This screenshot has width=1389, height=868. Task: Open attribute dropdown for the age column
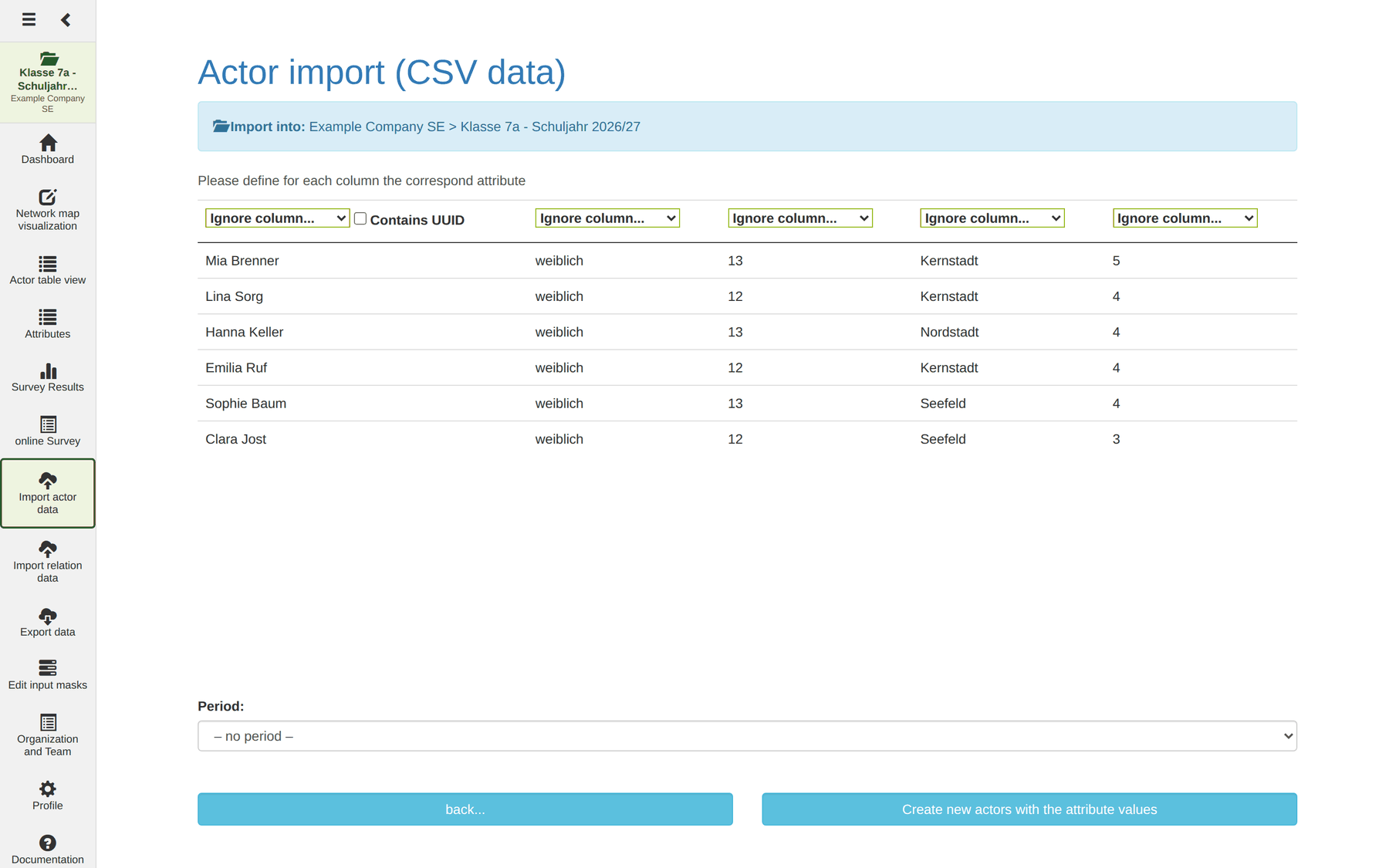(x=800, y=218)
